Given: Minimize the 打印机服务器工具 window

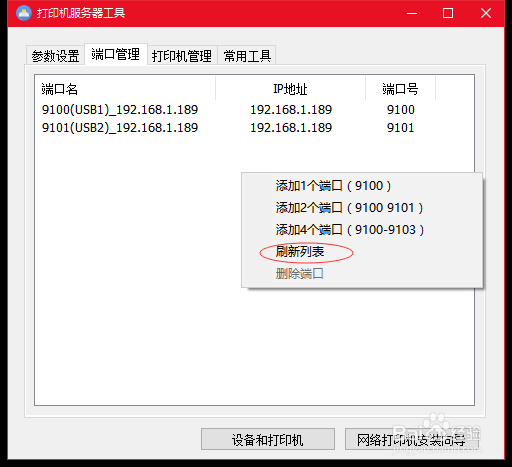Looking at the screenshot, I should 412,13.
